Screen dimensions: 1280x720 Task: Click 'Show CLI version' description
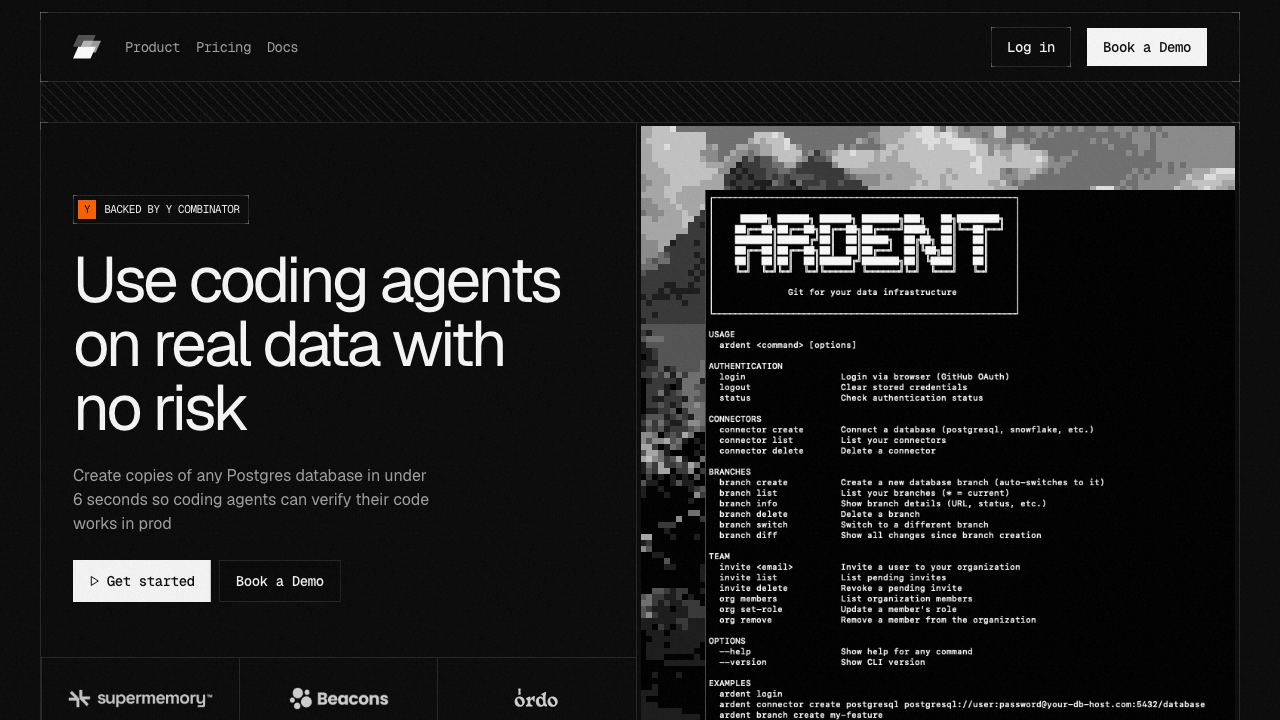[x=883, y=662]
